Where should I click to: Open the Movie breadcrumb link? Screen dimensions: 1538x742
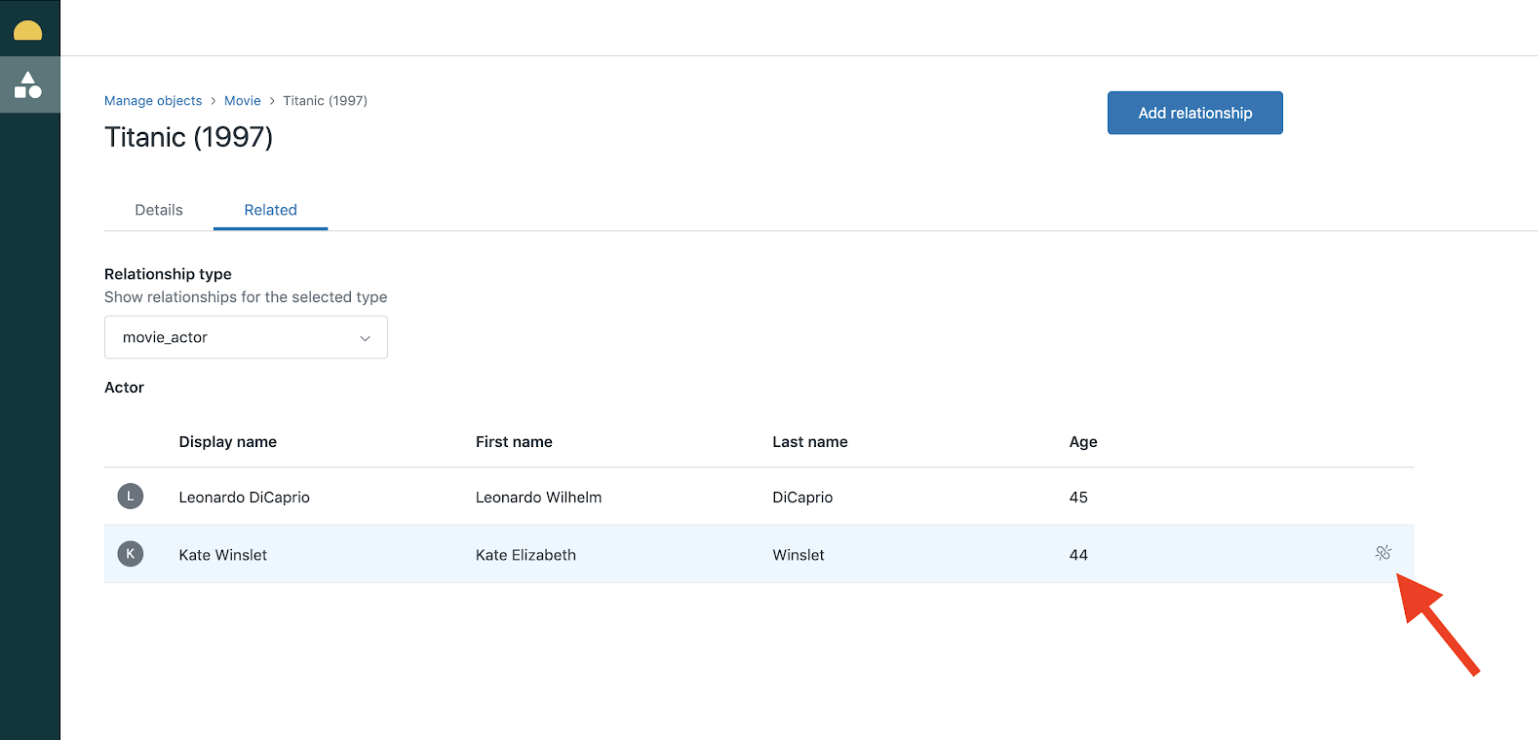pyautogui.click(x=242, y=101)
